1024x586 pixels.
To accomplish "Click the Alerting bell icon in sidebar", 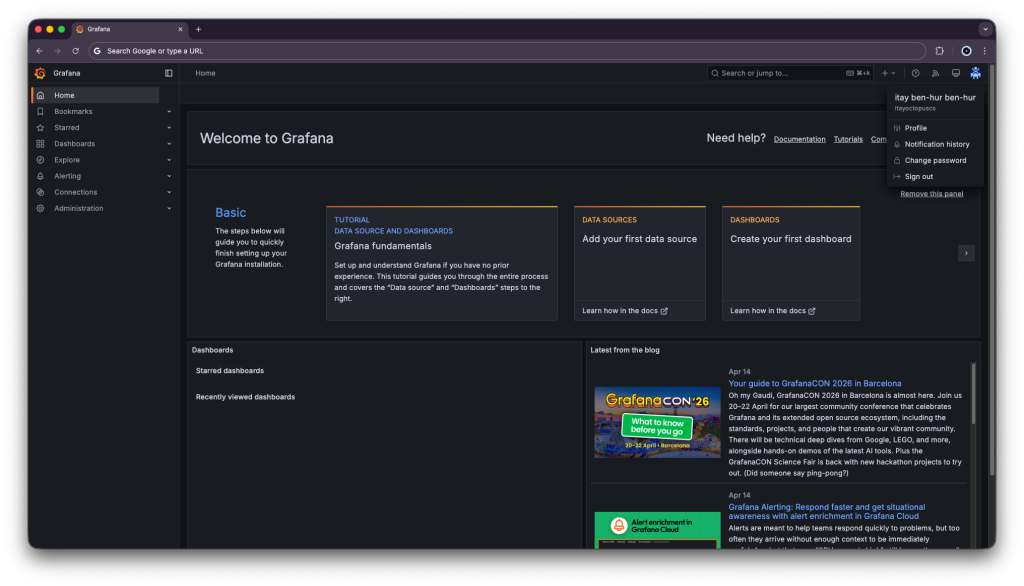I will [40, 176].
